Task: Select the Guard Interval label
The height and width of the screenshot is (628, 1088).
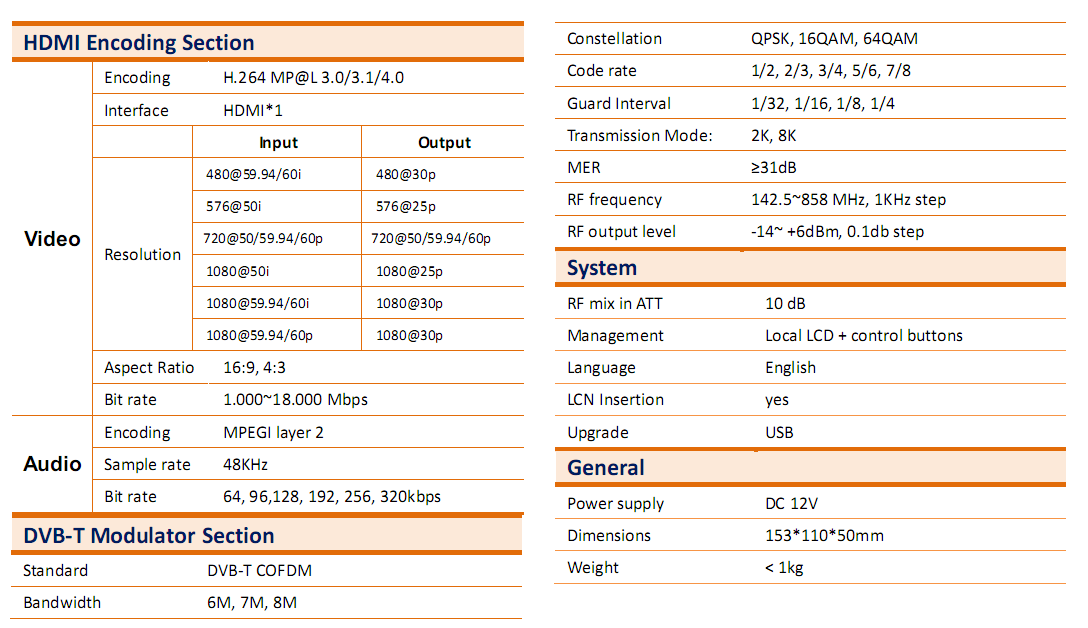Action: (x=619, y=104)
